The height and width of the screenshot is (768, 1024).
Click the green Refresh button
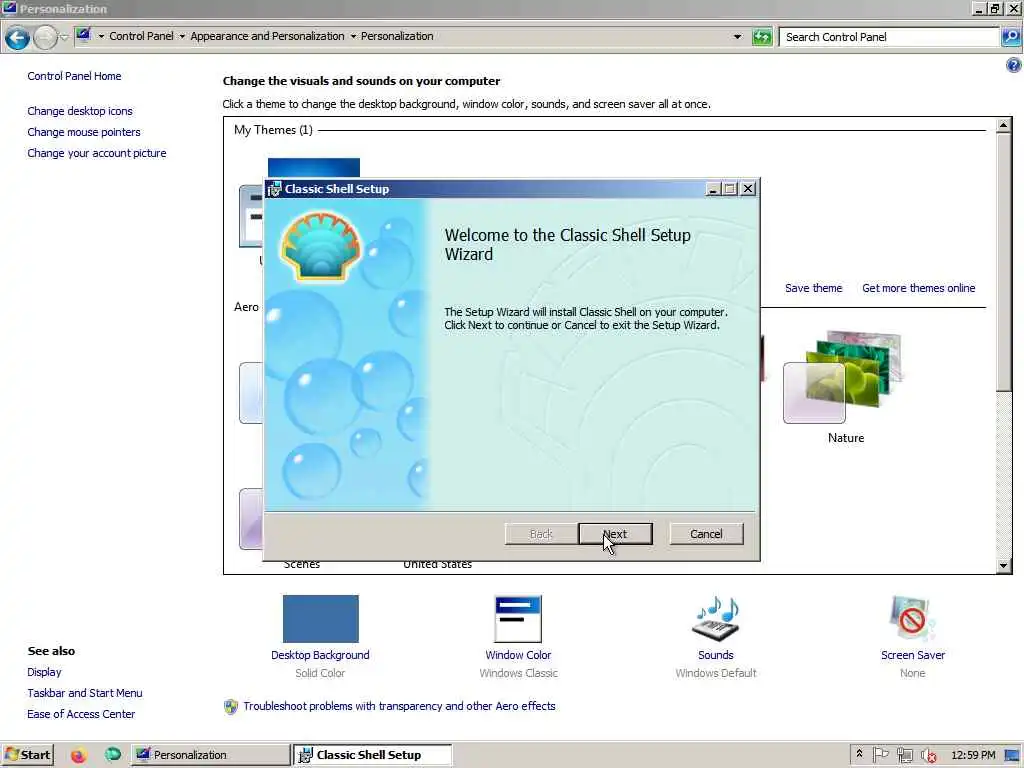point(761,37)
